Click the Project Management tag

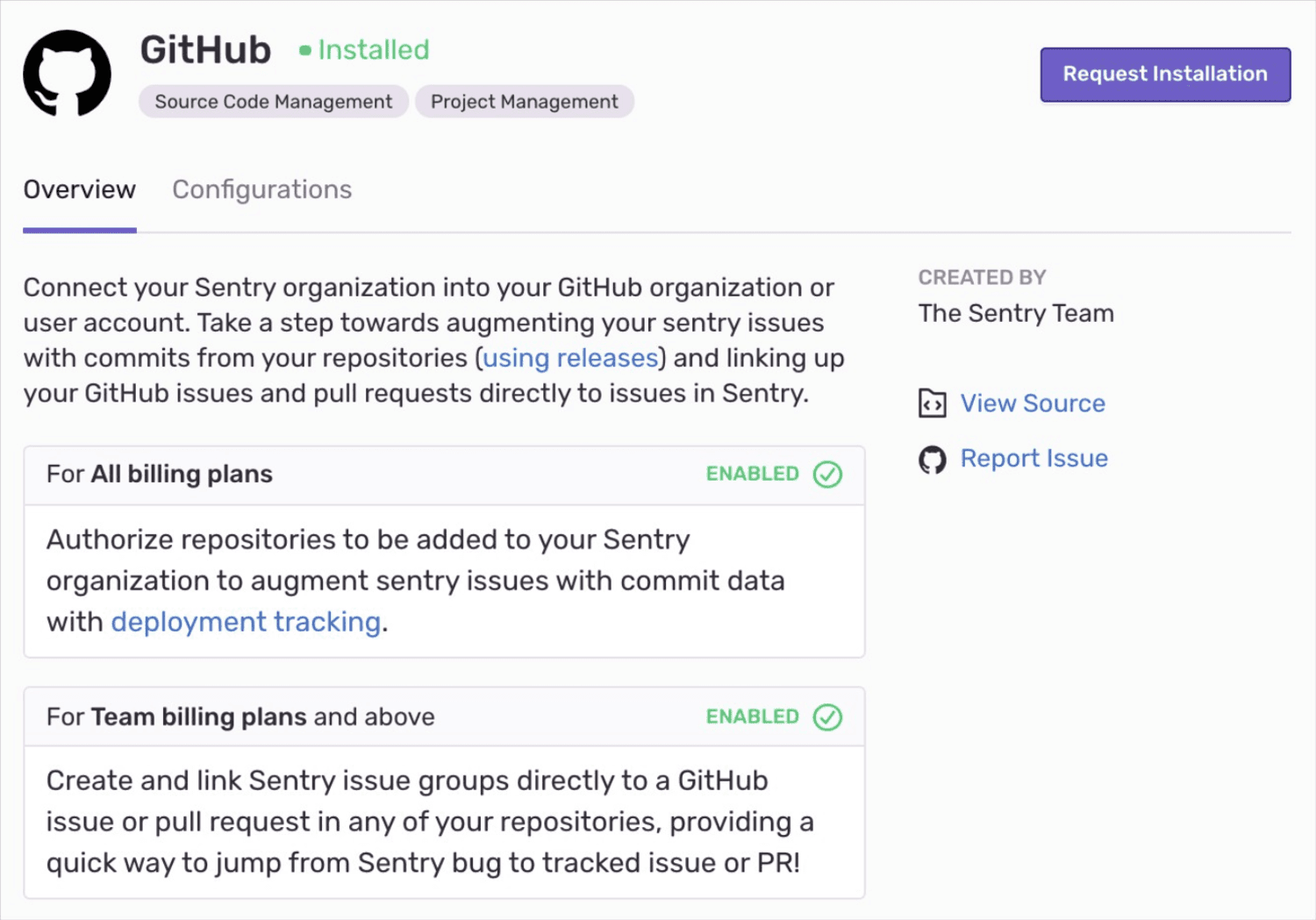tap(524, 101)
